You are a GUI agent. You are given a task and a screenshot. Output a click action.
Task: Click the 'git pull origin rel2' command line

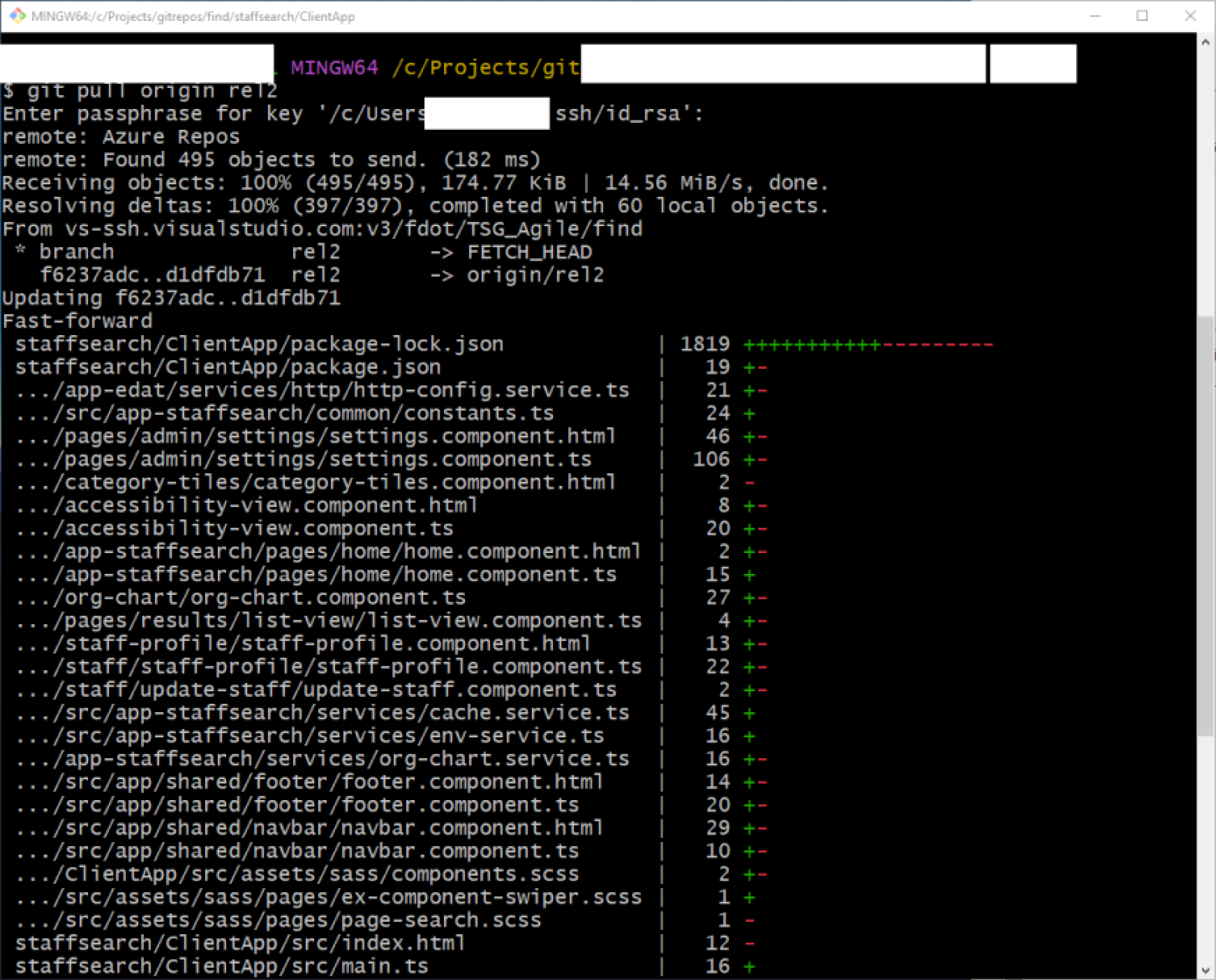click(x=139, y=91)
